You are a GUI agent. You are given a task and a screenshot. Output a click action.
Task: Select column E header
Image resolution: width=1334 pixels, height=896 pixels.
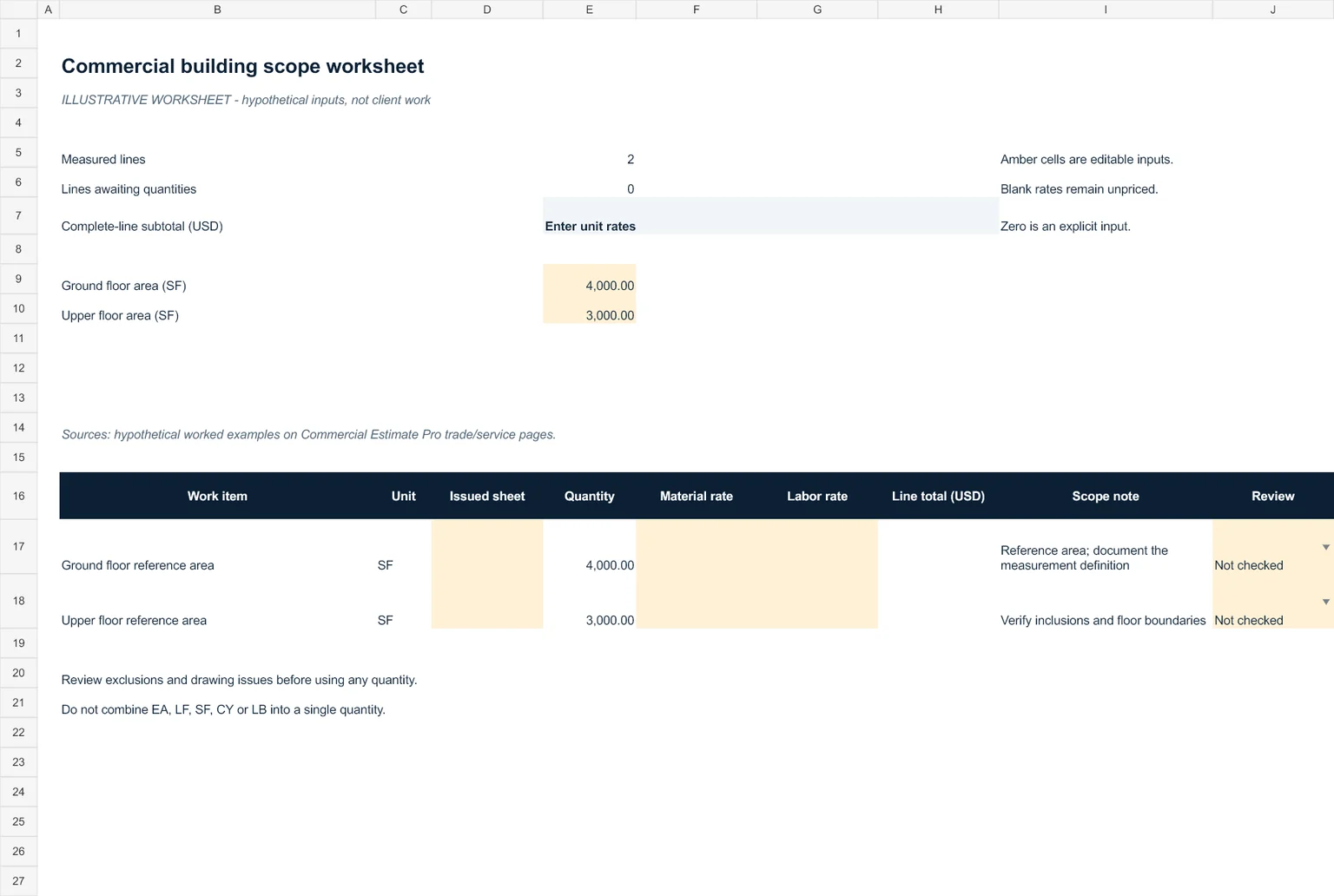590,10
